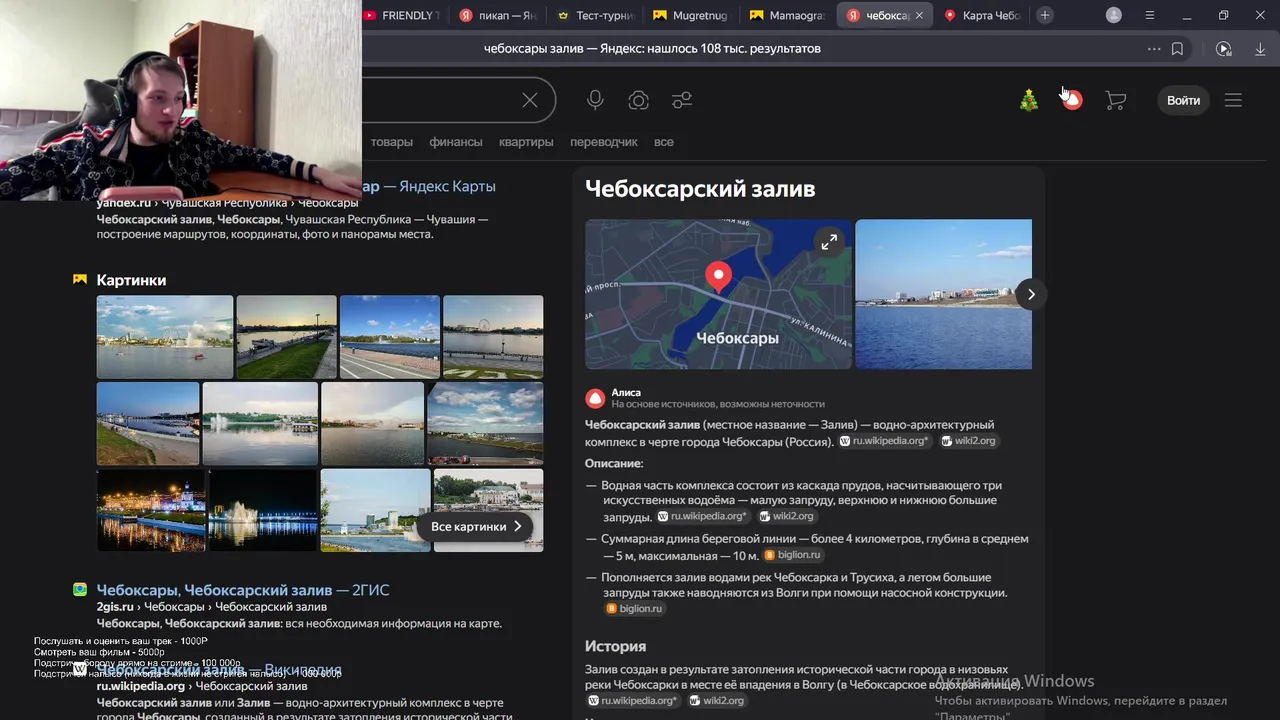Switch to пикап Яндекс tab
Image resolution: width=1280 pixels, height=720 pixels.
498,15
